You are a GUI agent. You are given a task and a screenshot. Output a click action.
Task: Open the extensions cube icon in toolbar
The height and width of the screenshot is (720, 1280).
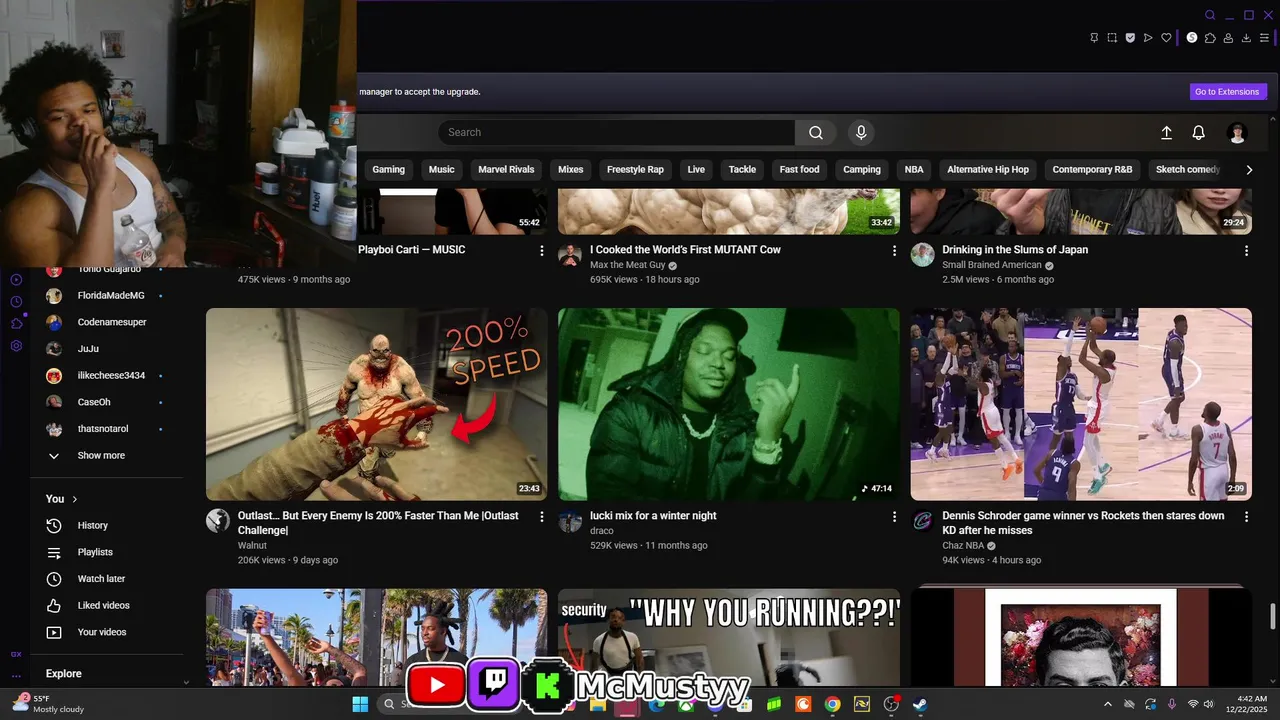pos(1210,38)
